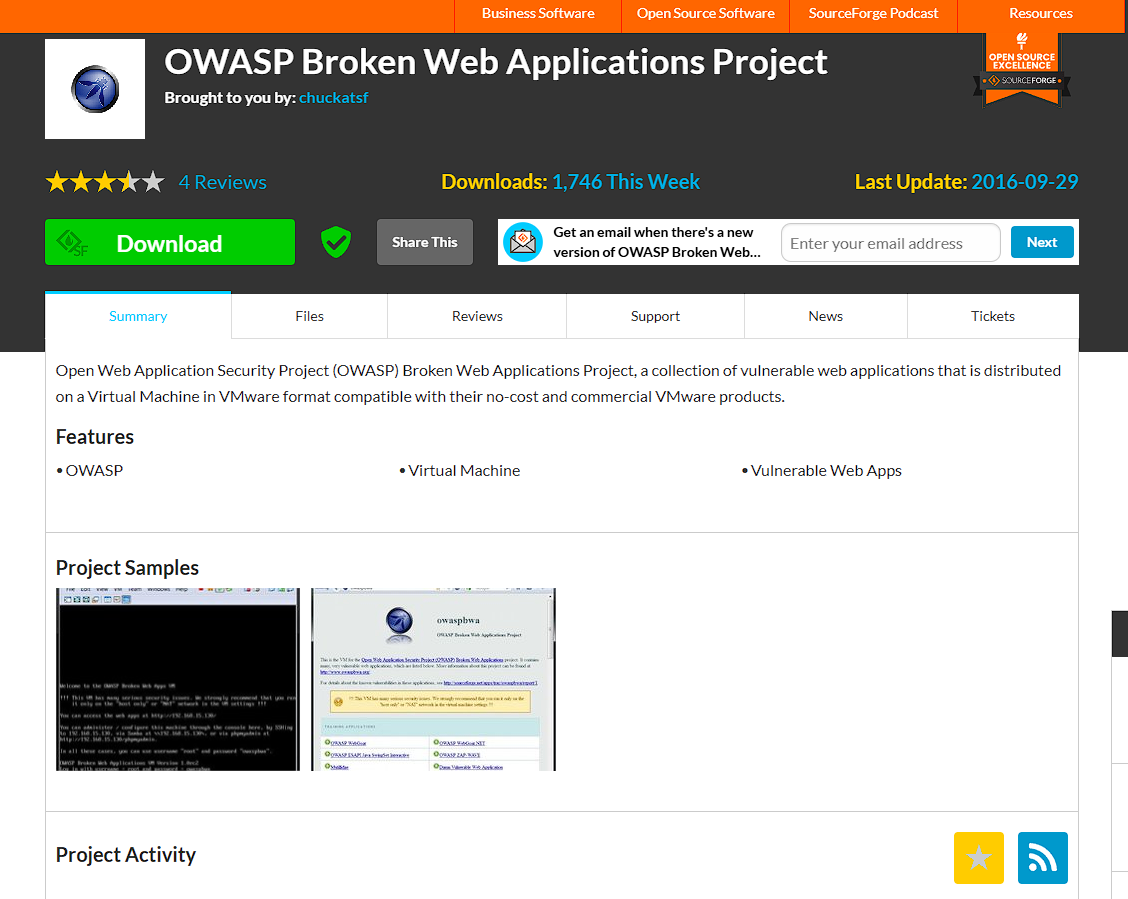Click the yellow star favorite icon
Image resolution: width=1128 pixels, height=899 pixels.
pos(978,857)
